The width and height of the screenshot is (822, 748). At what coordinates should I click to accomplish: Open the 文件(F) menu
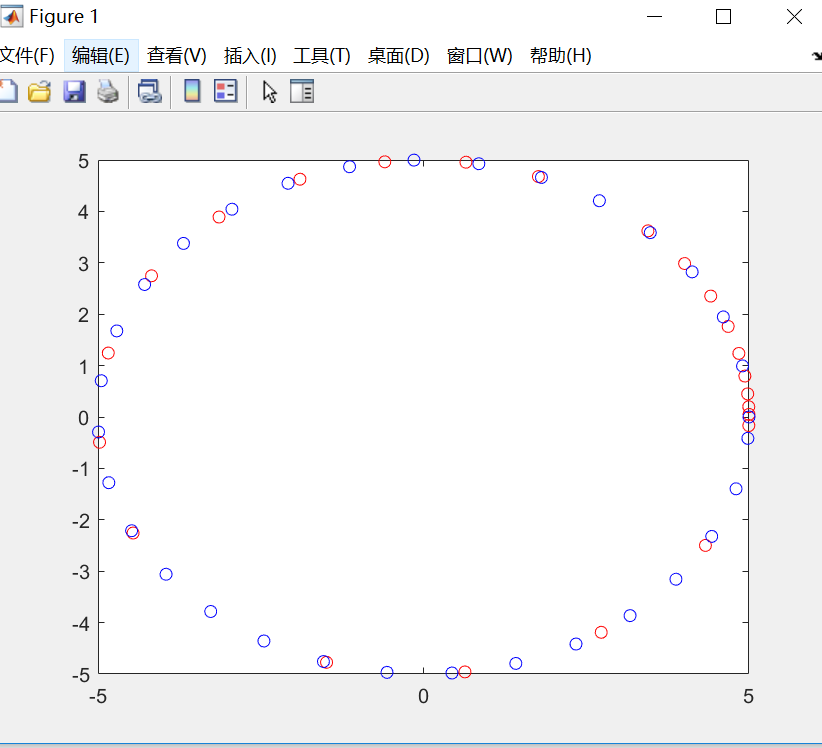[x=27, y=56]
